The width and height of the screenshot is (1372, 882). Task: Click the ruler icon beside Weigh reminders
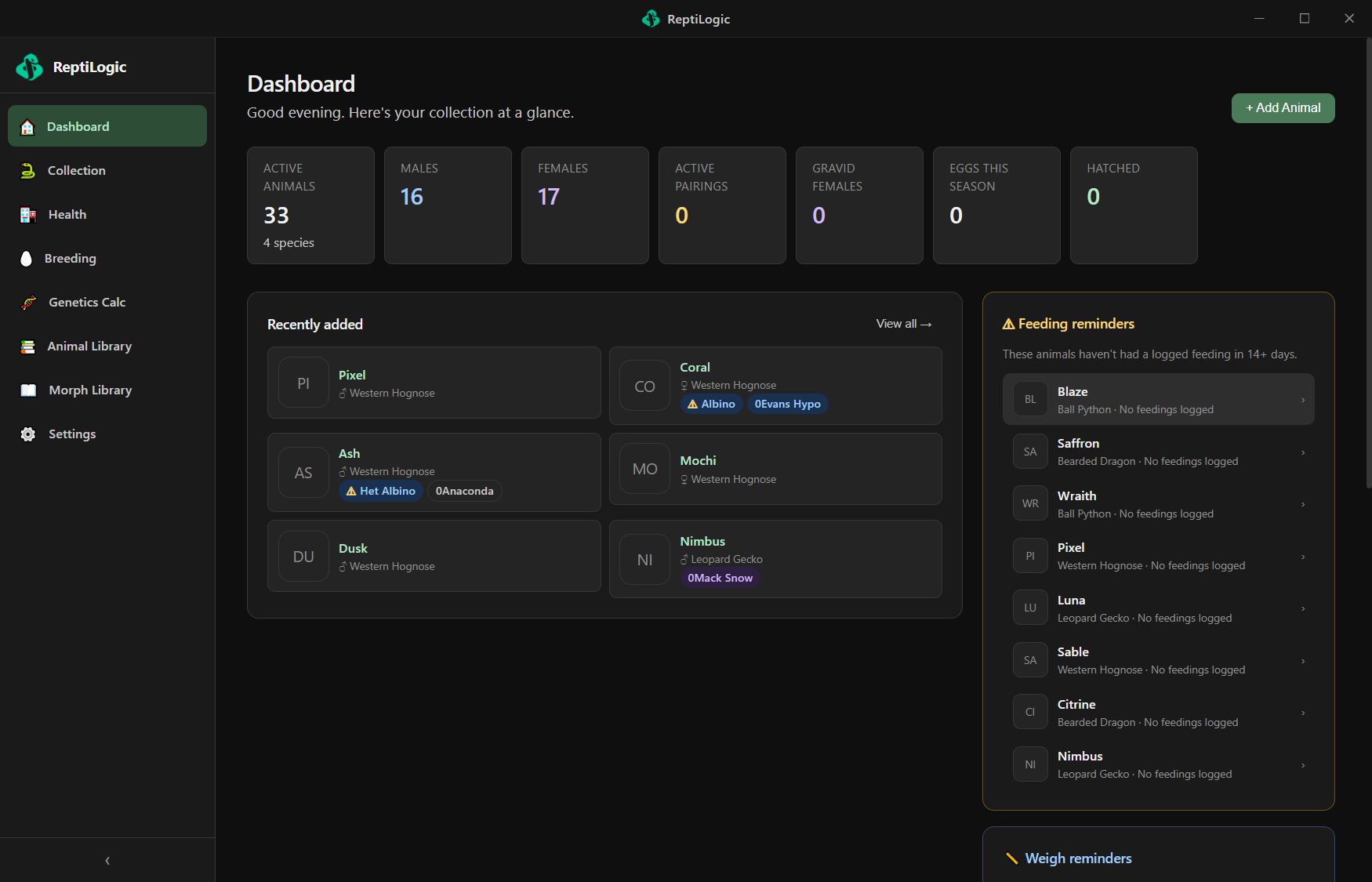pos(1011,858)
